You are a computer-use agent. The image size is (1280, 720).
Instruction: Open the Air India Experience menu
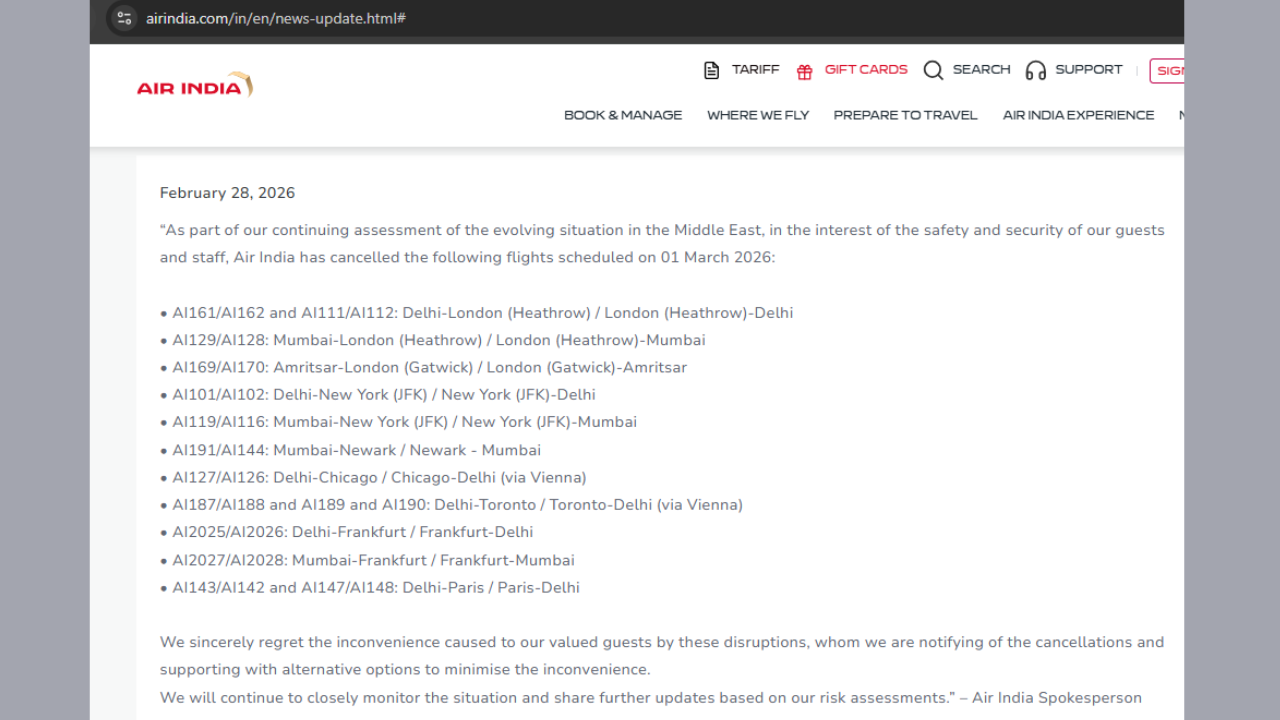(x=1078, y=115)
